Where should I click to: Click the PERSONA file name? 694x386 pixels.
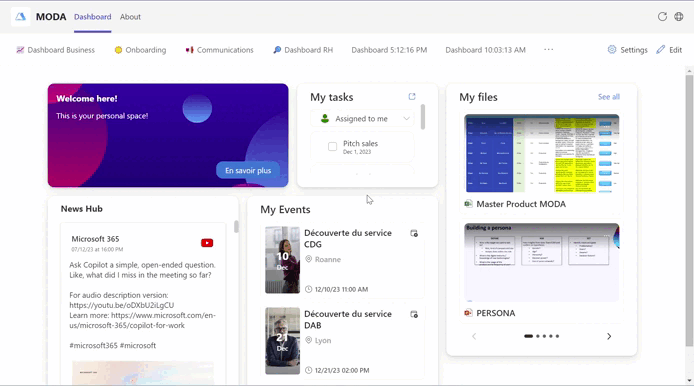pyautogui.click(x=496, y=313)
